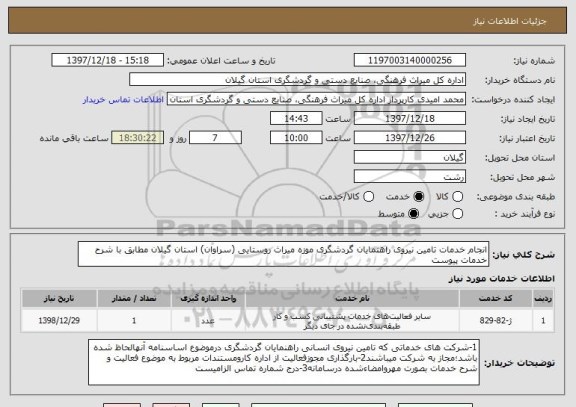The image size is (576, 407).
Task: Click the creation time field 14:43
Action: [x=296, y=119]
